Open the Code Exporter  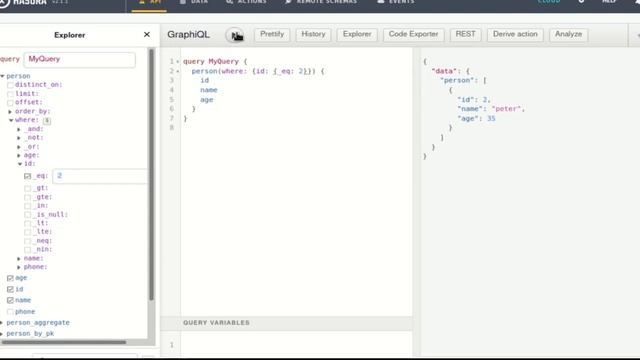(x=413, y=34)
